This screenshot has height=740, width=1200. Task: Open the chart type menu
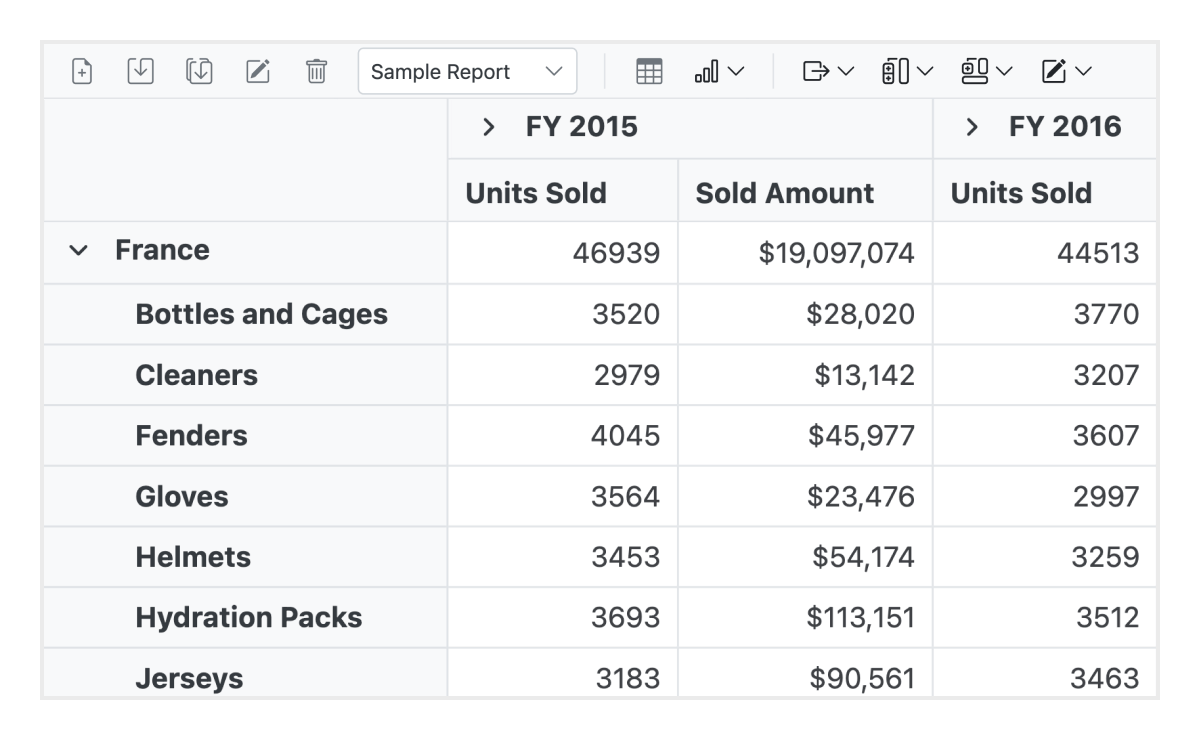click(x=719, y=71)
